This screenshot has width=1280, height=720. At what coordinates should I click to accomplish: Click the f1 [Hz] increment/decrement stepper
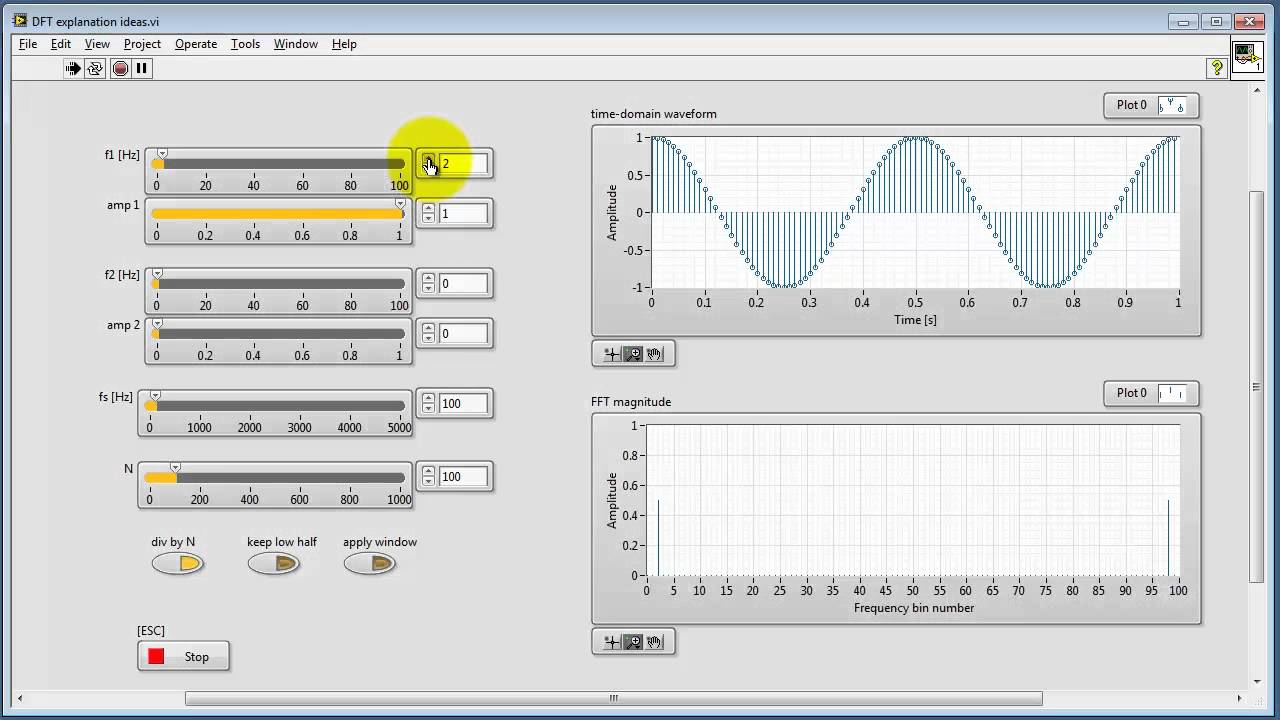[x=428, y=164]
